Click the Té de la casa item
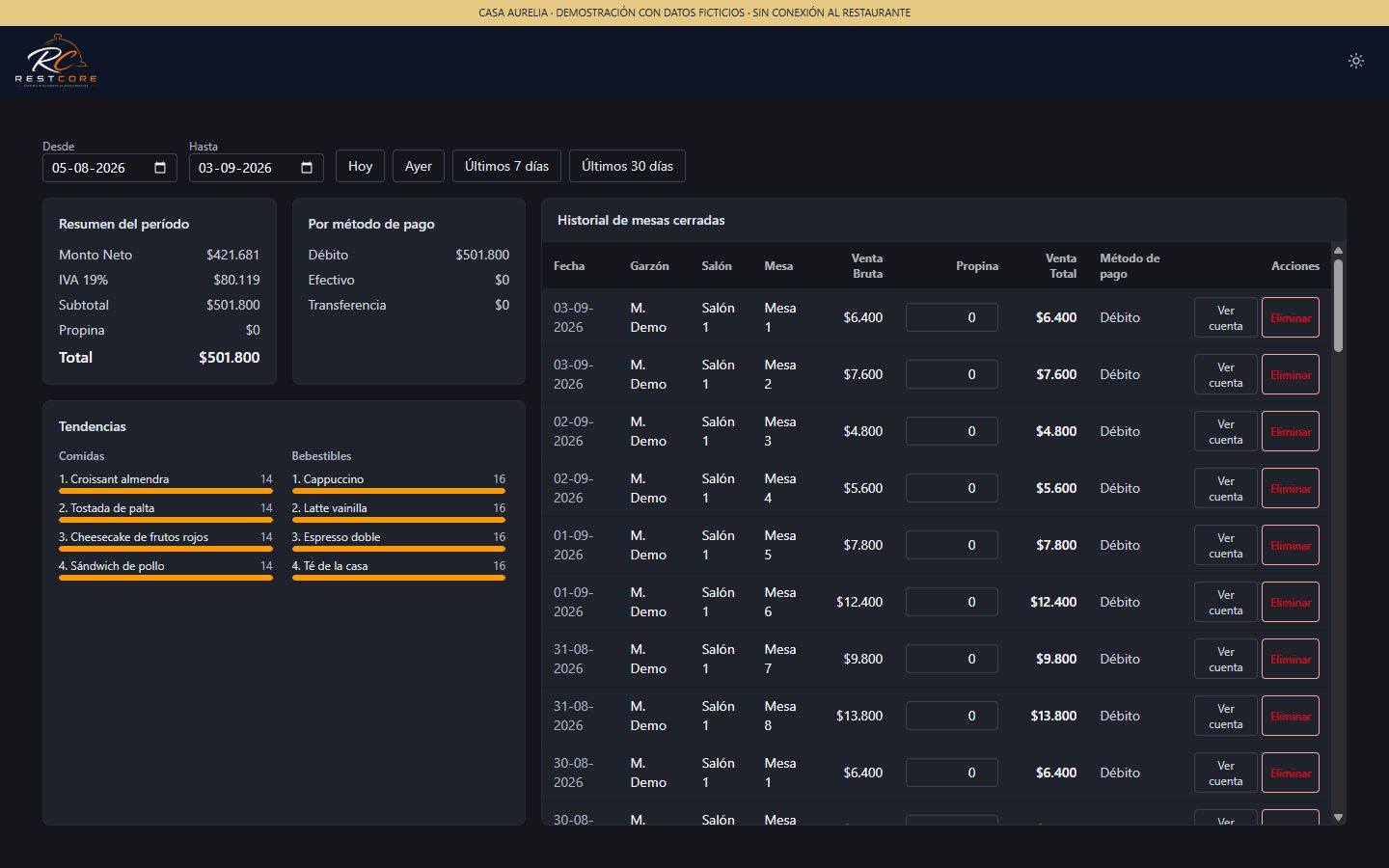 [330, 566]
